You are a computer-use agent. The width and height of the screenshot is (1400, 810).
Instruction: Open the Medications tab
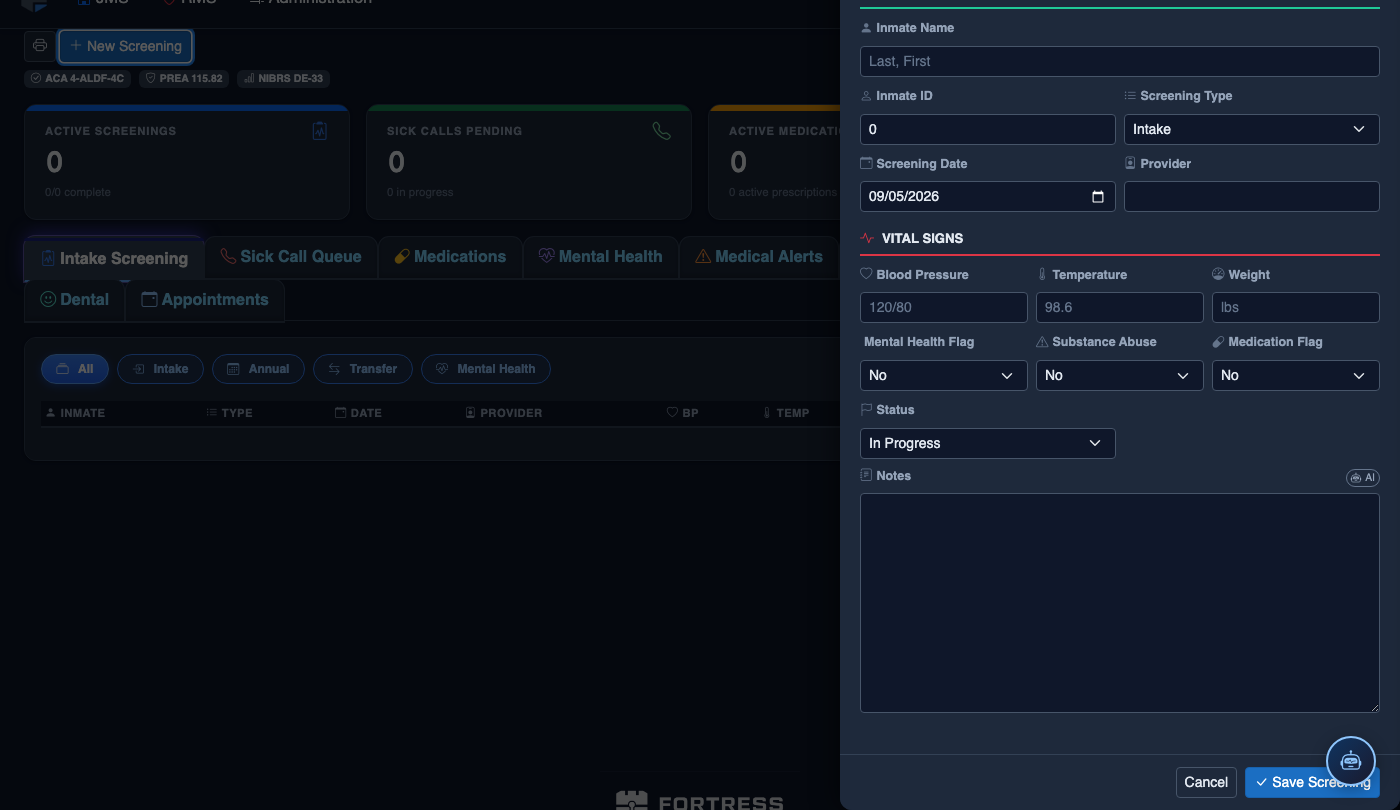click(450, 257)
